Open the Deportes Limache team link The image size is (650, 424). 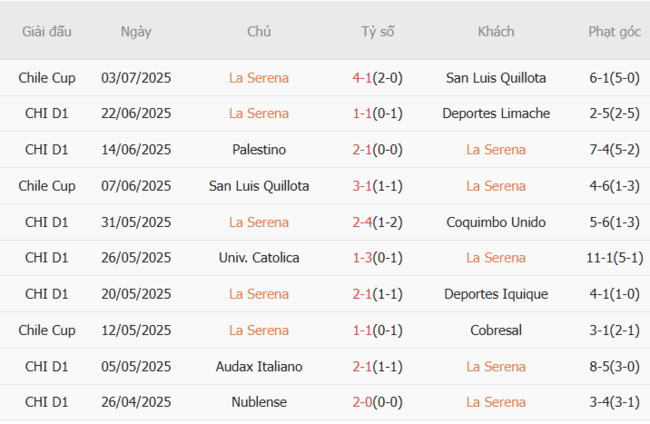coord(496,113)
